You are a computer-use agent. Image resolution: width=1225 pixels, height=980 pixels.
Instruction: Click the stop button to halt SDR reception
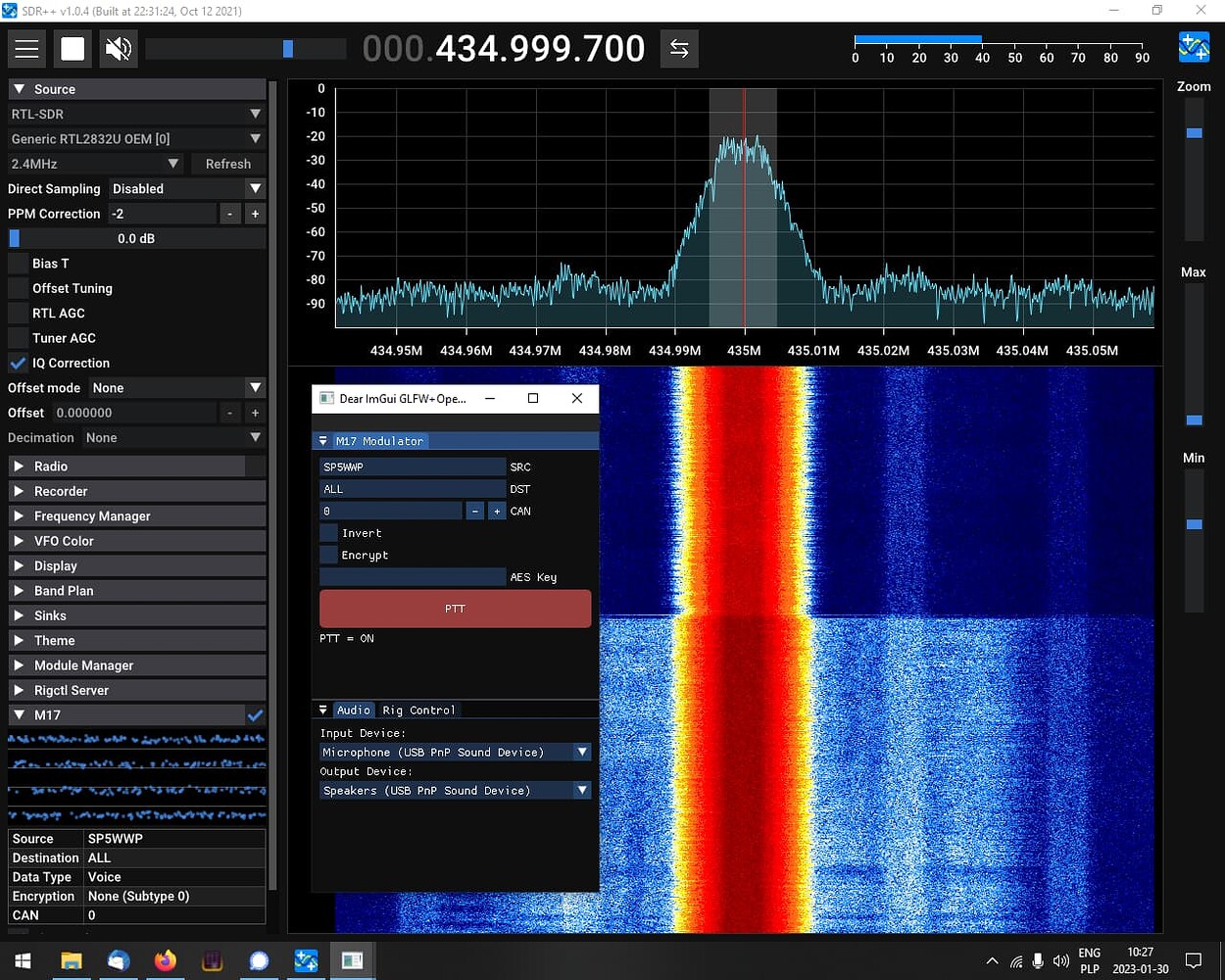(73, 48)
